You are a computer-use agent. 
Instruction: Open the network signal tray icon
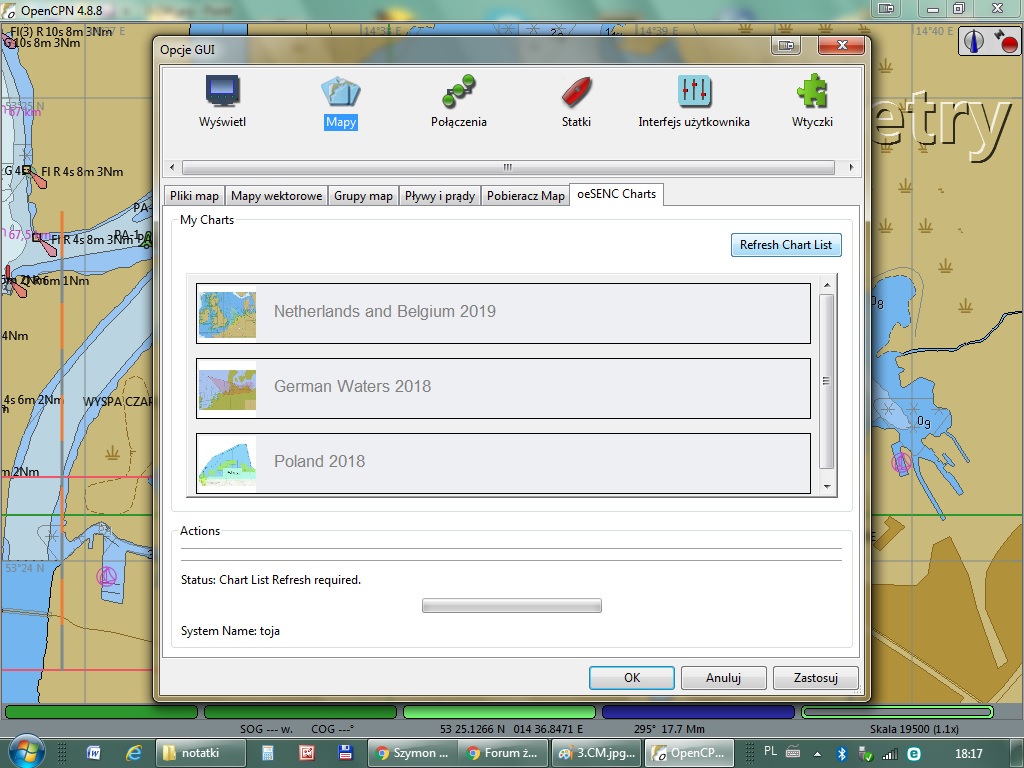point(889,754)
